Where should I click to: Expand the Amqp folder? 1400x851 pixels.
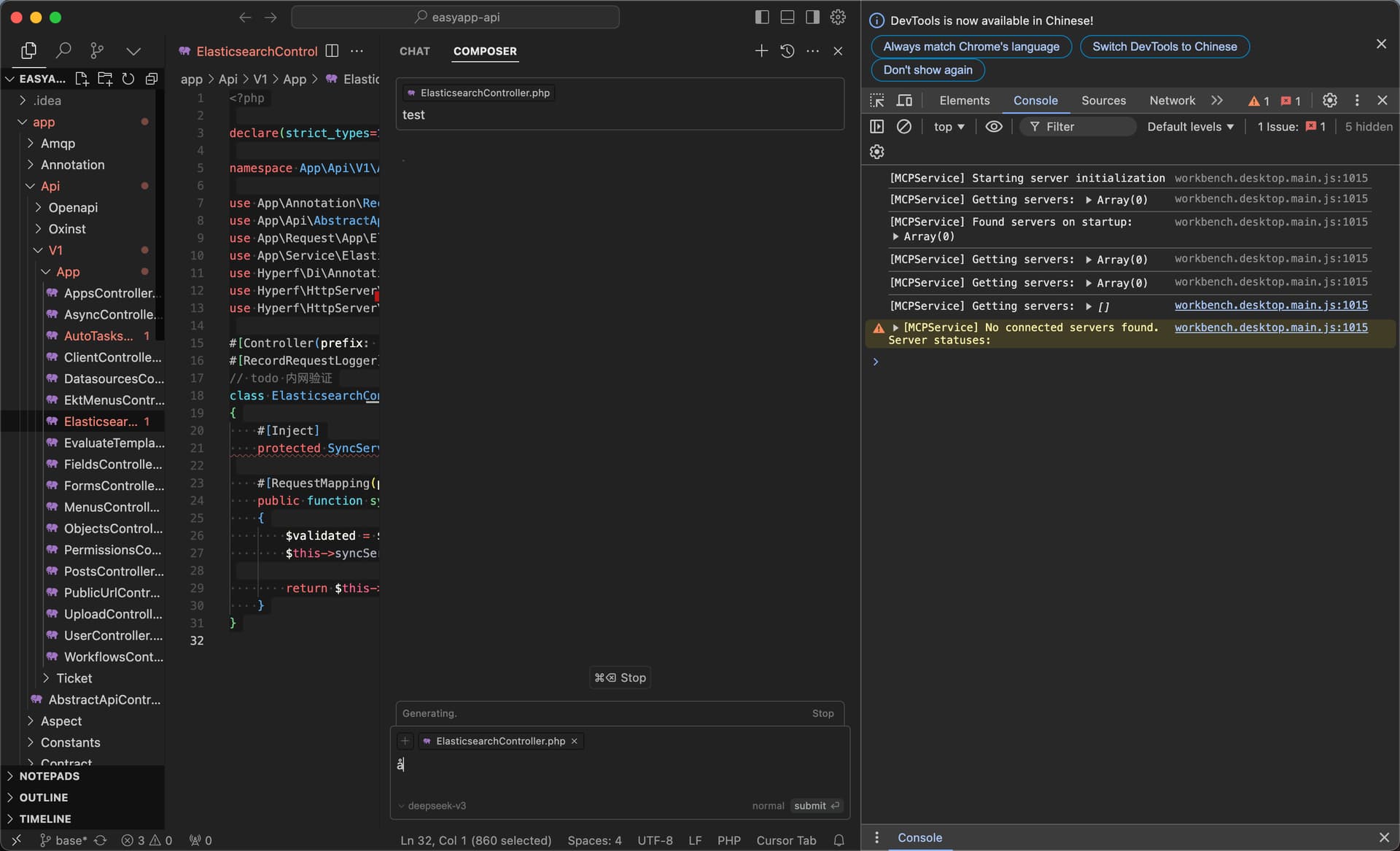58,143
